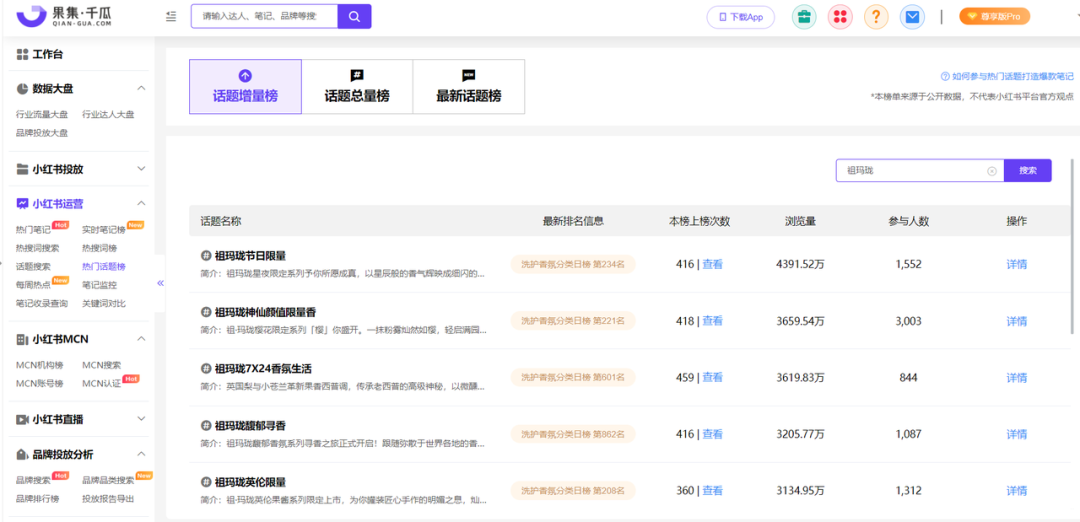Screen dimensions: 1080x522
Task: Click the 小红书投放 folder icon
Action: (22, 169)
